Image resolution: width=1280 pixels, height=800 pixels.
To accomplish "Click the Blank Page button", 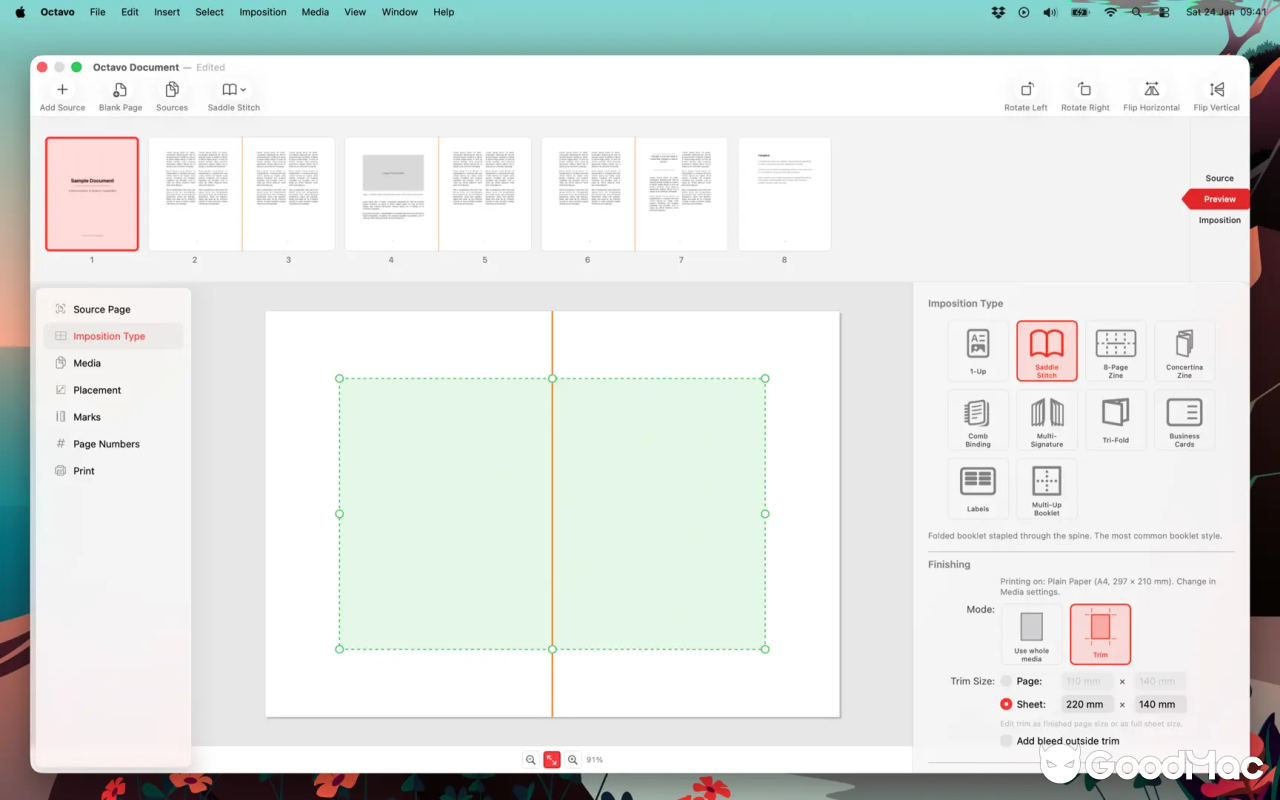I will point(120,94).
